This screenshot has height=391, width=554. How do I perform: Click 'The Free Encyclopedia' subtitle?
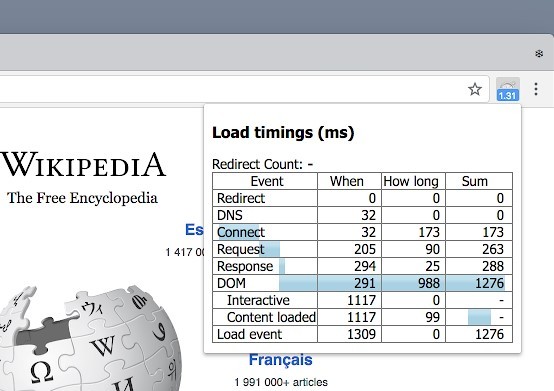click(x=82, y=198)
